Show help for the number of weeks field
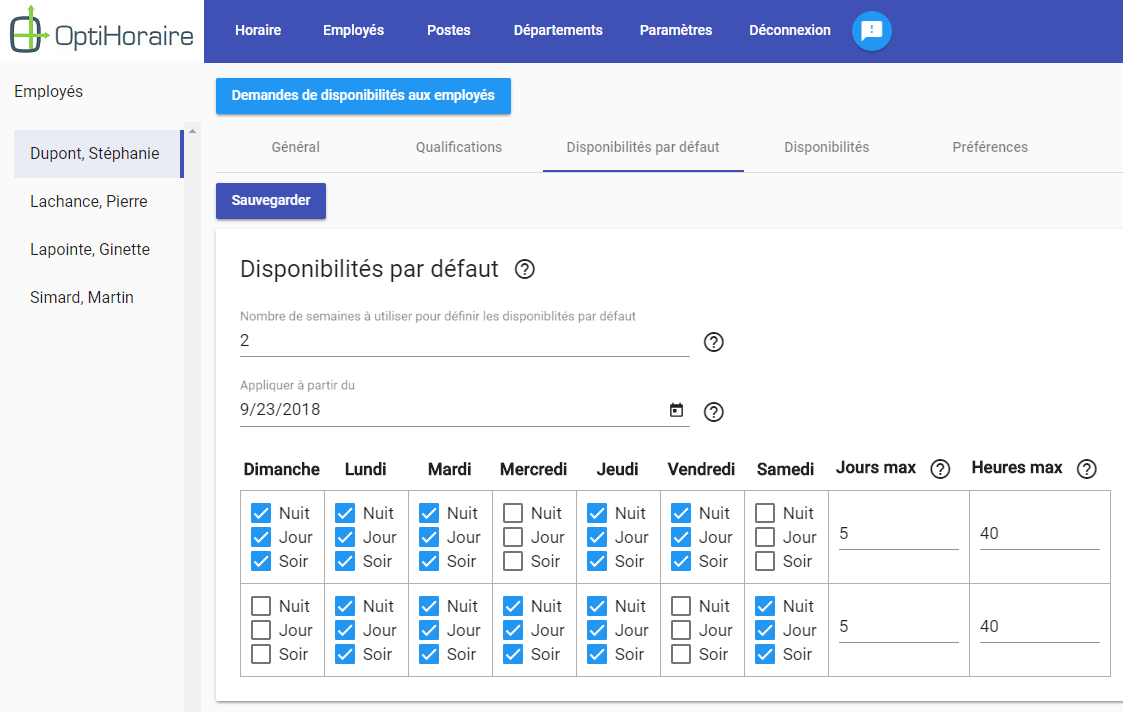 (713, 342)
